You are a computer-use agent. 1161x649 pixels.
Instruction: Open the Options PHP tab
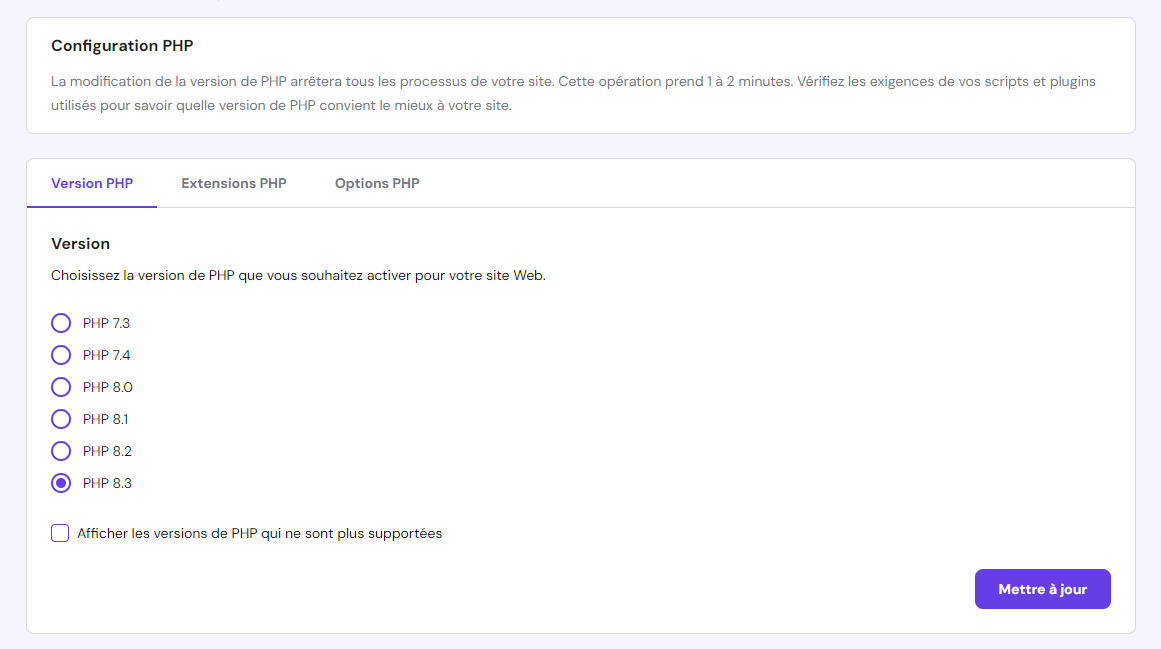[377, 183]
